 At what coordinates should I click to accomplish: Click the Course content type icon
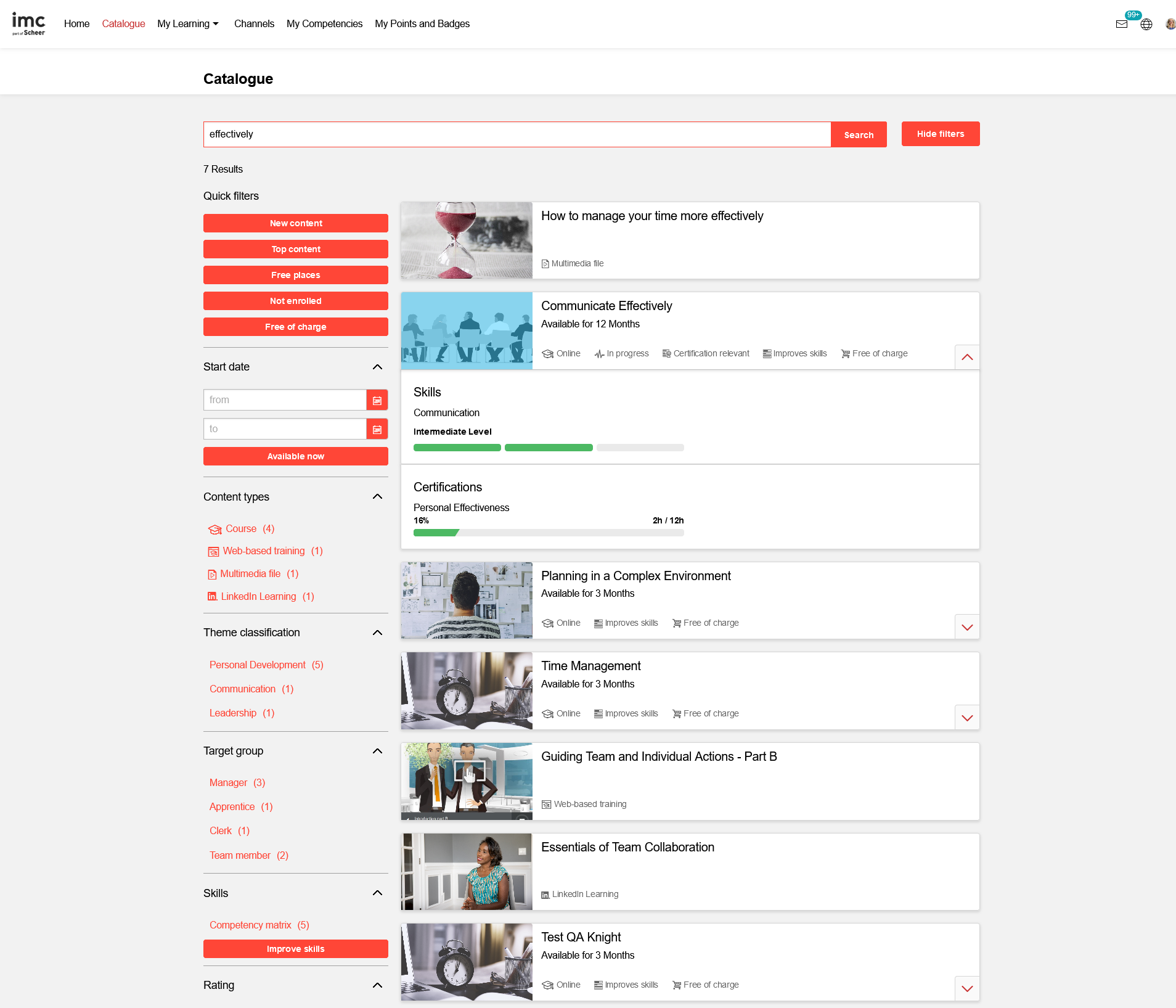pyautogui.click(x=214, y=529)
